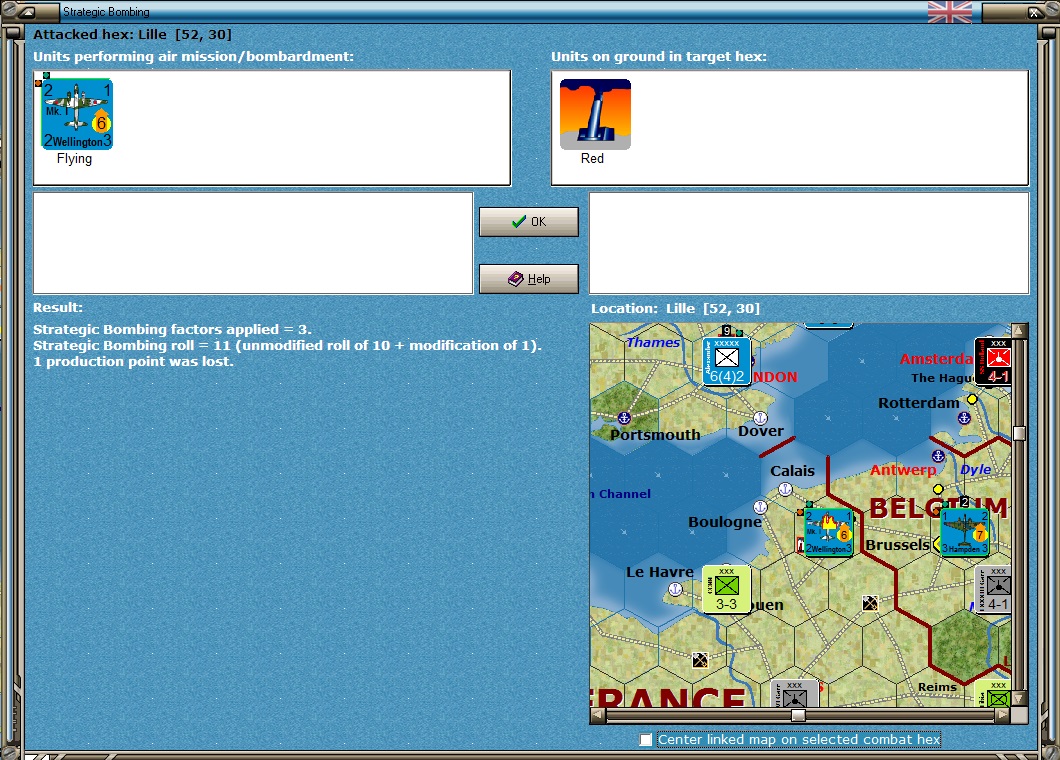The image size is (1060, 760).
Task: Click the Rotterdam port anchor icon
Action: click(x=964, y=418)
